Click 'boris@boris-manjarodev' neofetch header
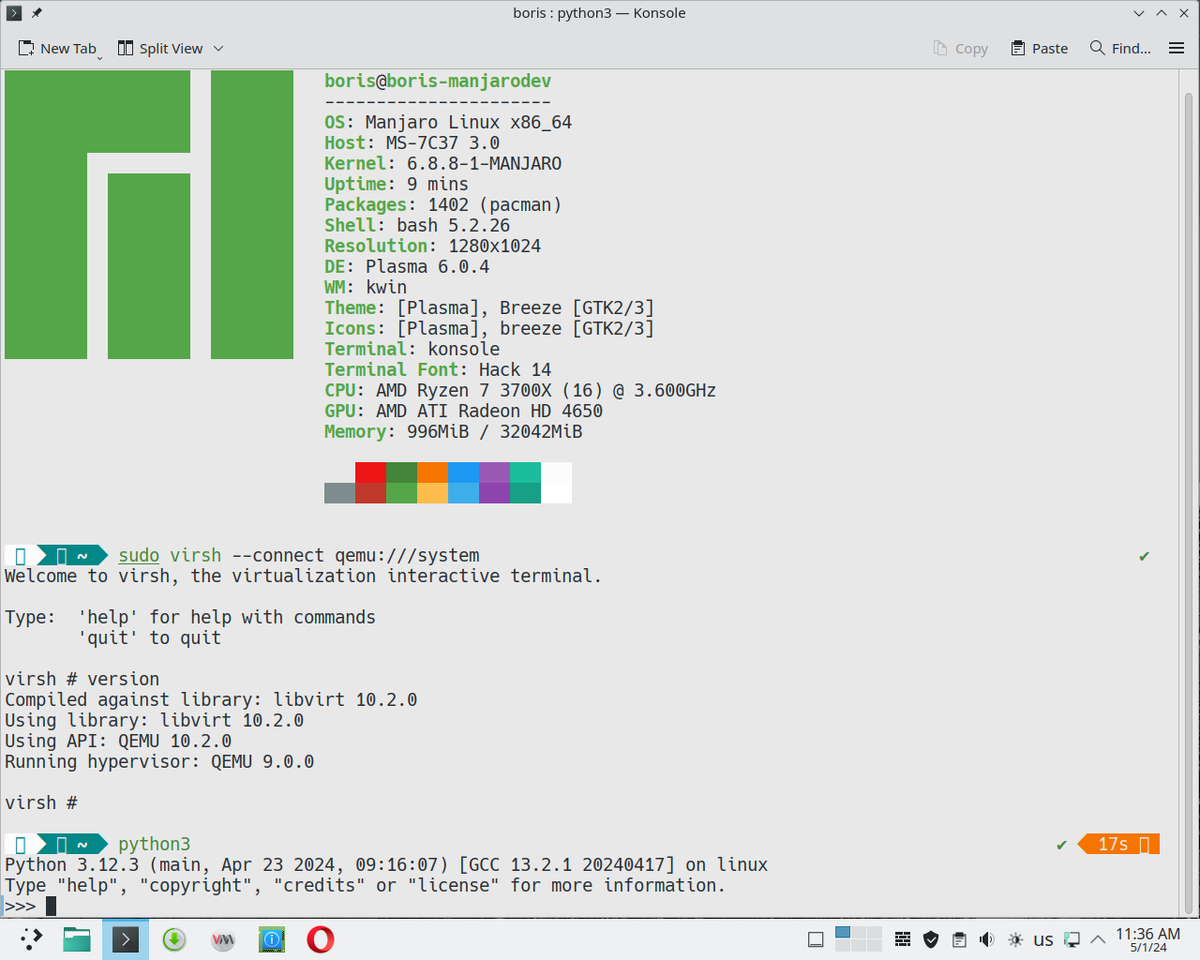The image size is (1200, 960). (x=438, y=81)
